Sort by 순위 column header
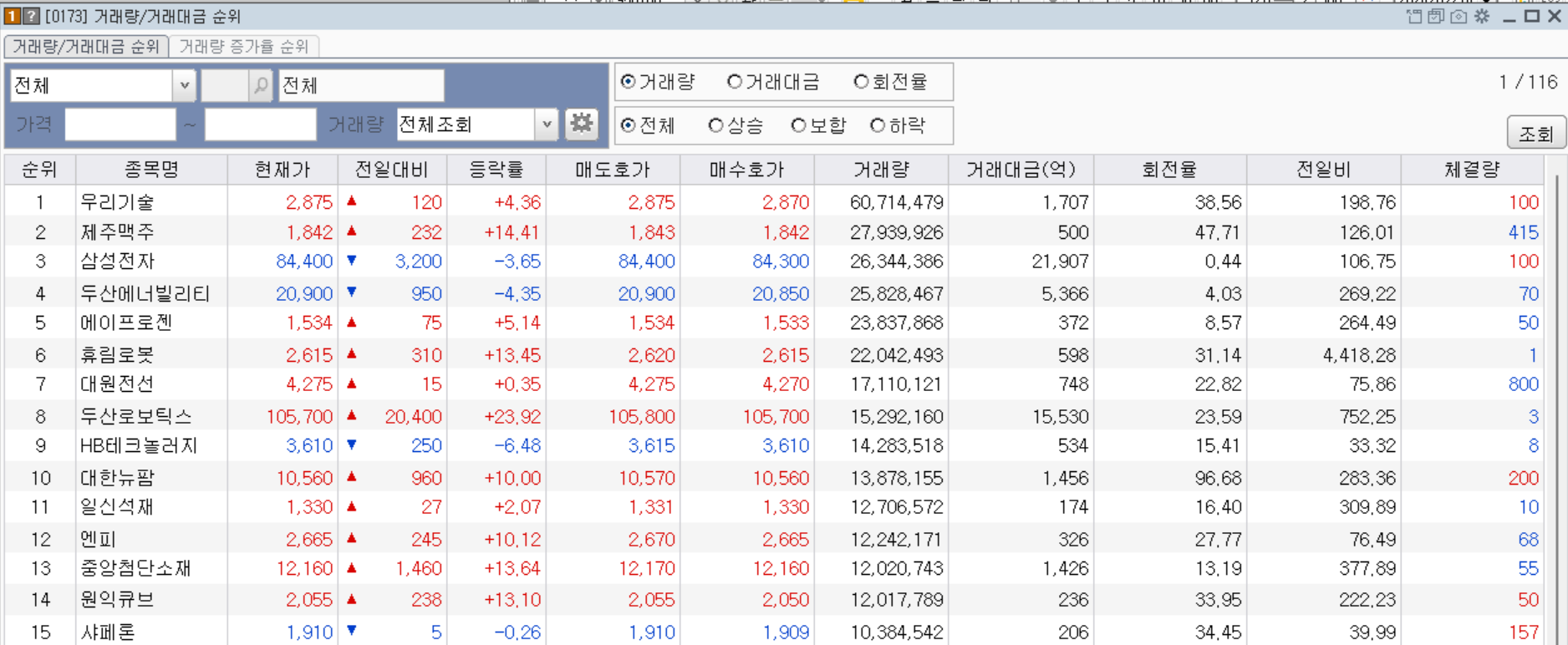 tap(39, 170)
